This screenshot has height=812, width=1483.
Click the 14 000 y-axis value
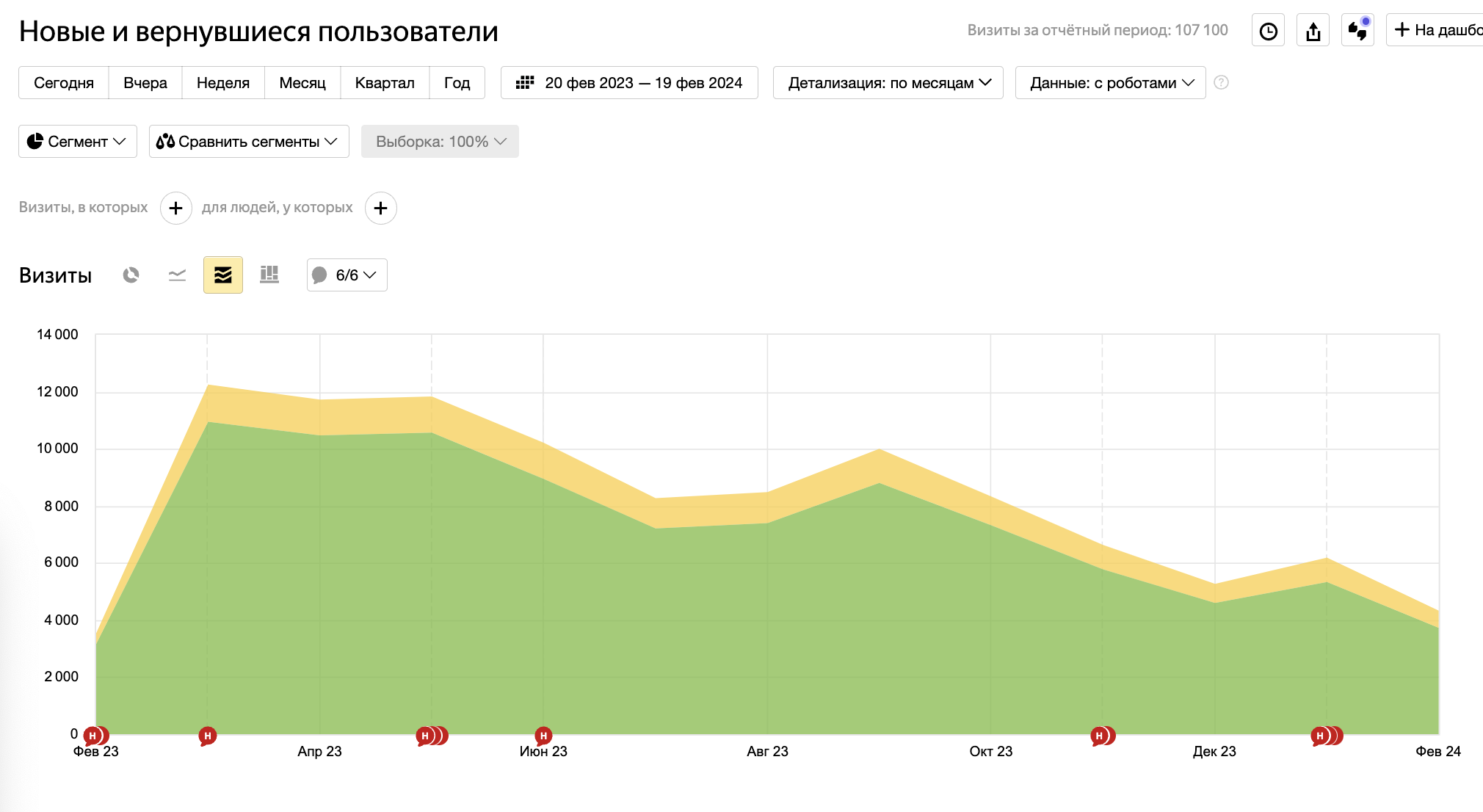coord(57,335)
